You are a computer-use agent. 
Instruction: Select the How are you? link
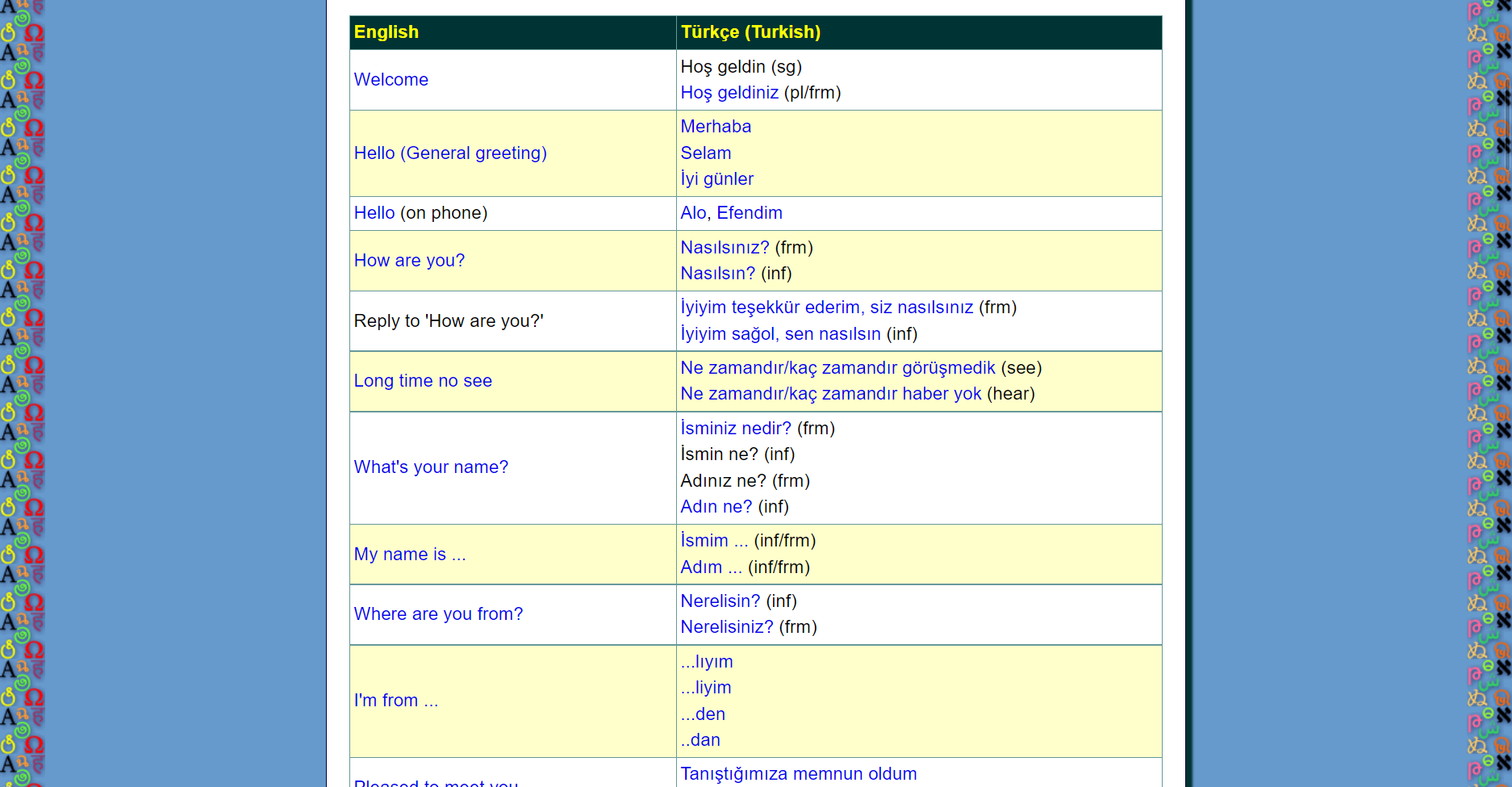(409, 261)
